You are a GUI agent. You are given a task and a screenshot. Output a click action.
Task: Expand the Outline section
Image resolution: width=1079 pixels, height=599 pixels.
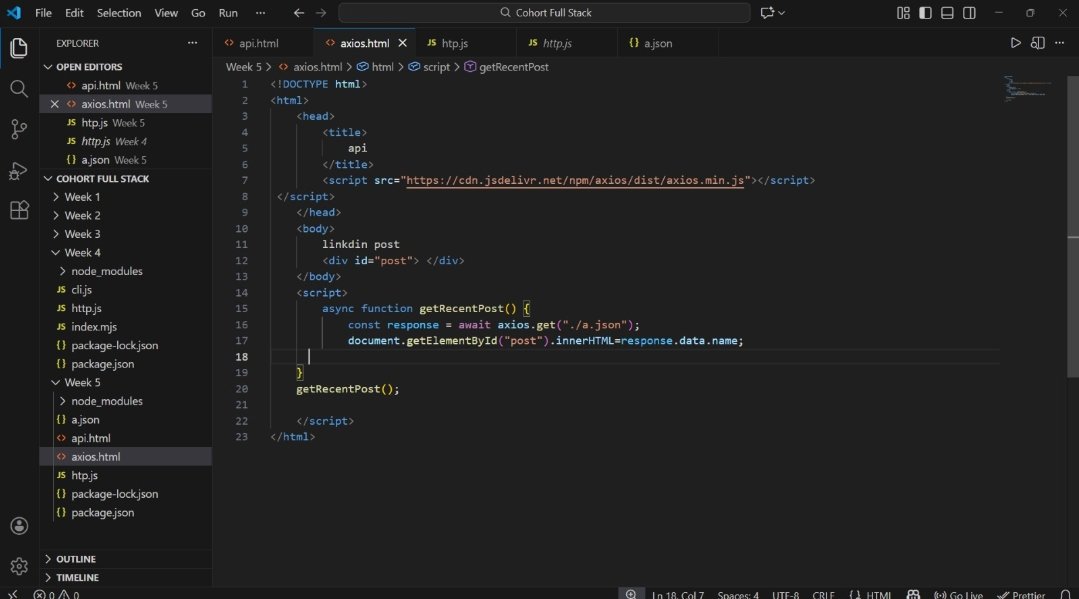point(48,559)
